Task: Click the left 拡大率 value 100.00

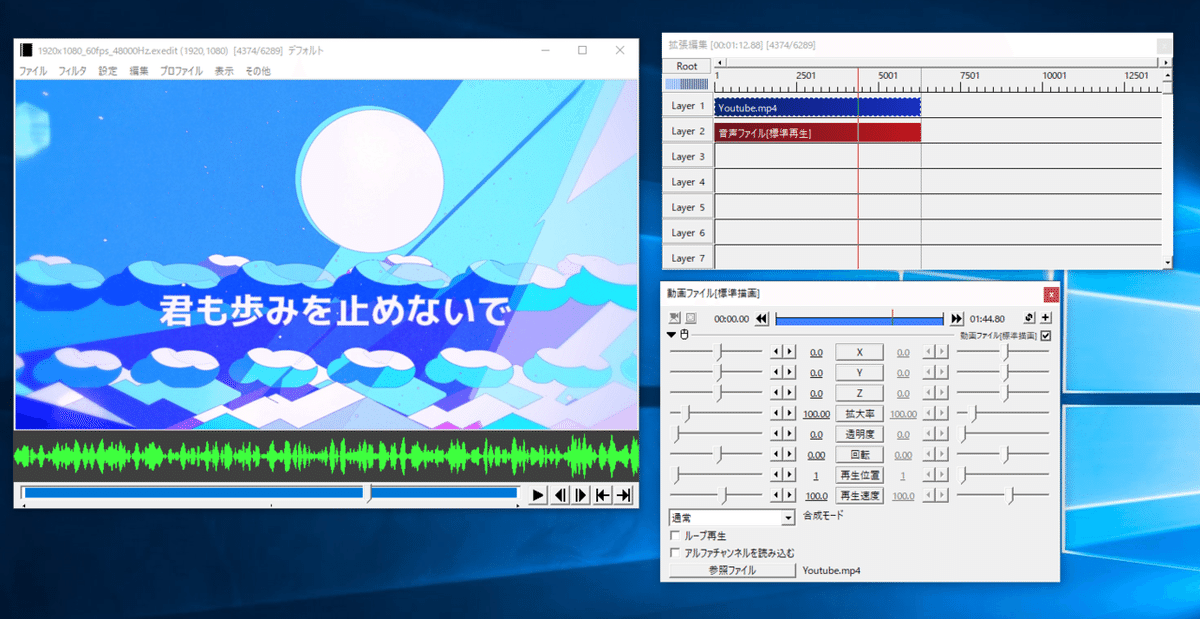Action: click(x=817, y=414)
